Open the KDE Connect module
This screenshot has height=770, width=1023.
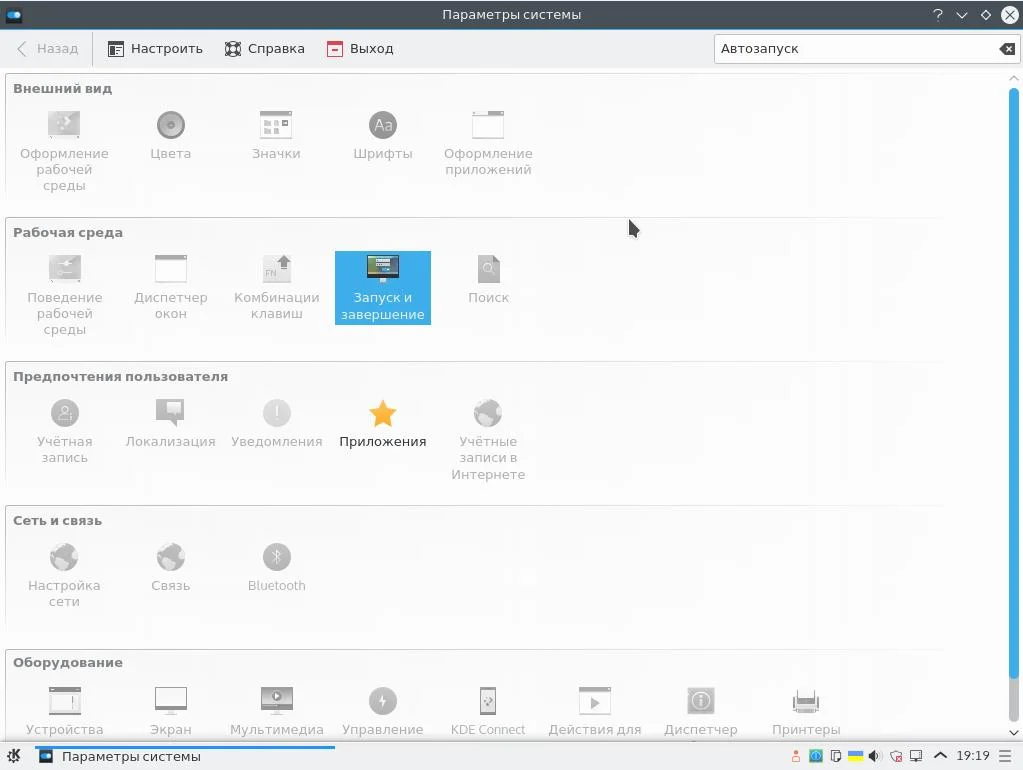tap(488, 711)
